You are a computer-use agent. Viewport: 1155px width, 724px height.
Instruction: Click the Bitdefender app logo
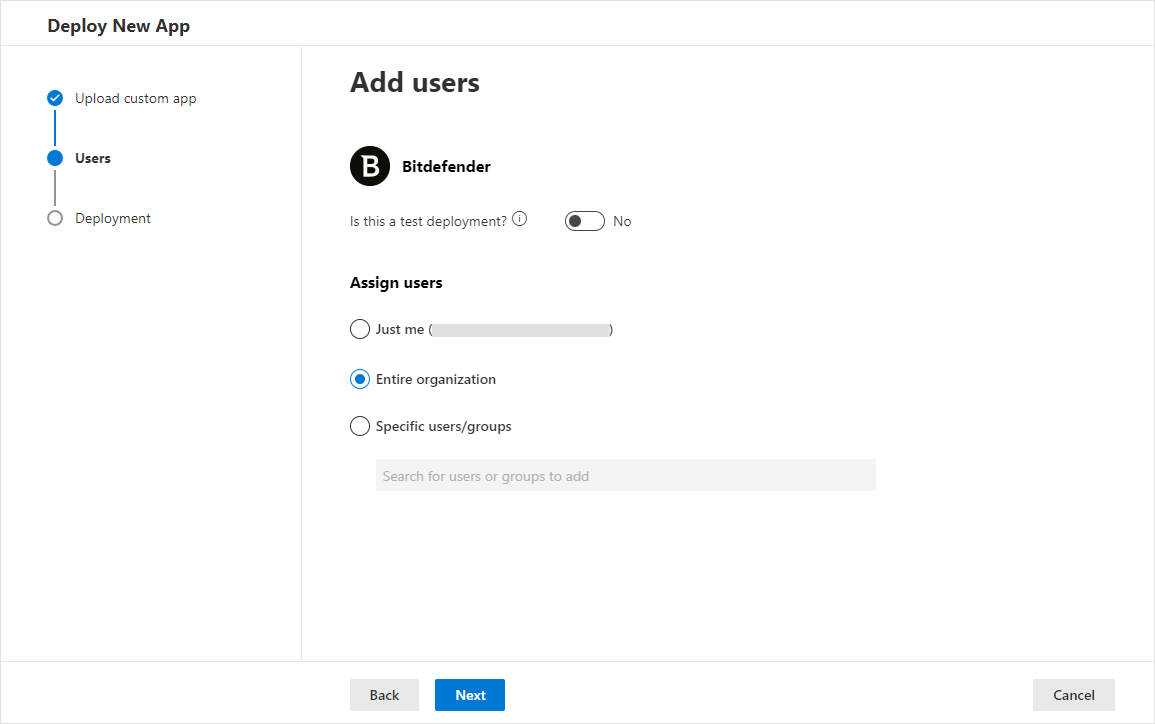tap(369, 166)
